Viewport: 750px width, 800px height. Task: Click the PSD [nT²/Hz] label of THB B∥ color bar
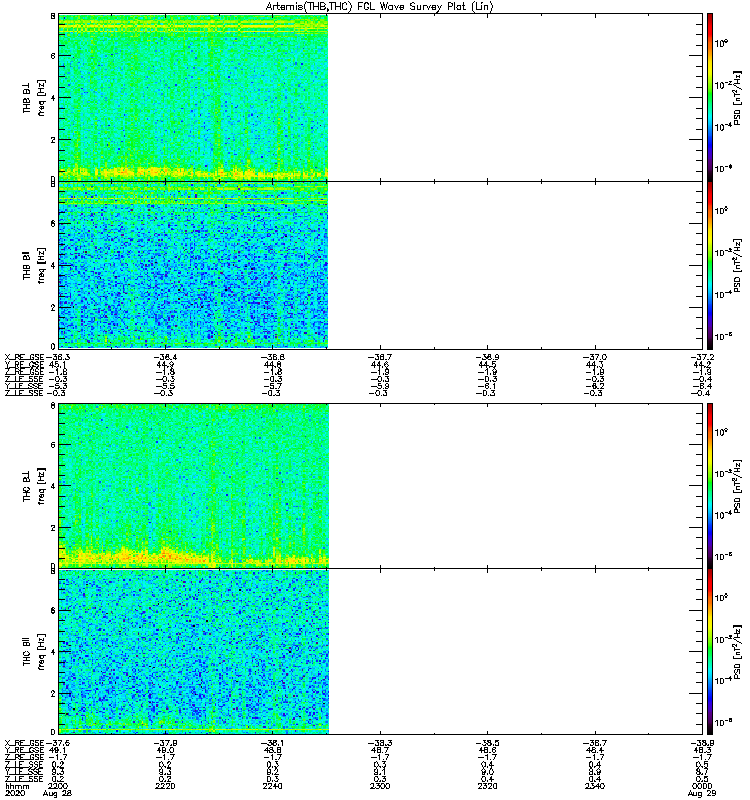pyautogui.click(x=737, y=266)
